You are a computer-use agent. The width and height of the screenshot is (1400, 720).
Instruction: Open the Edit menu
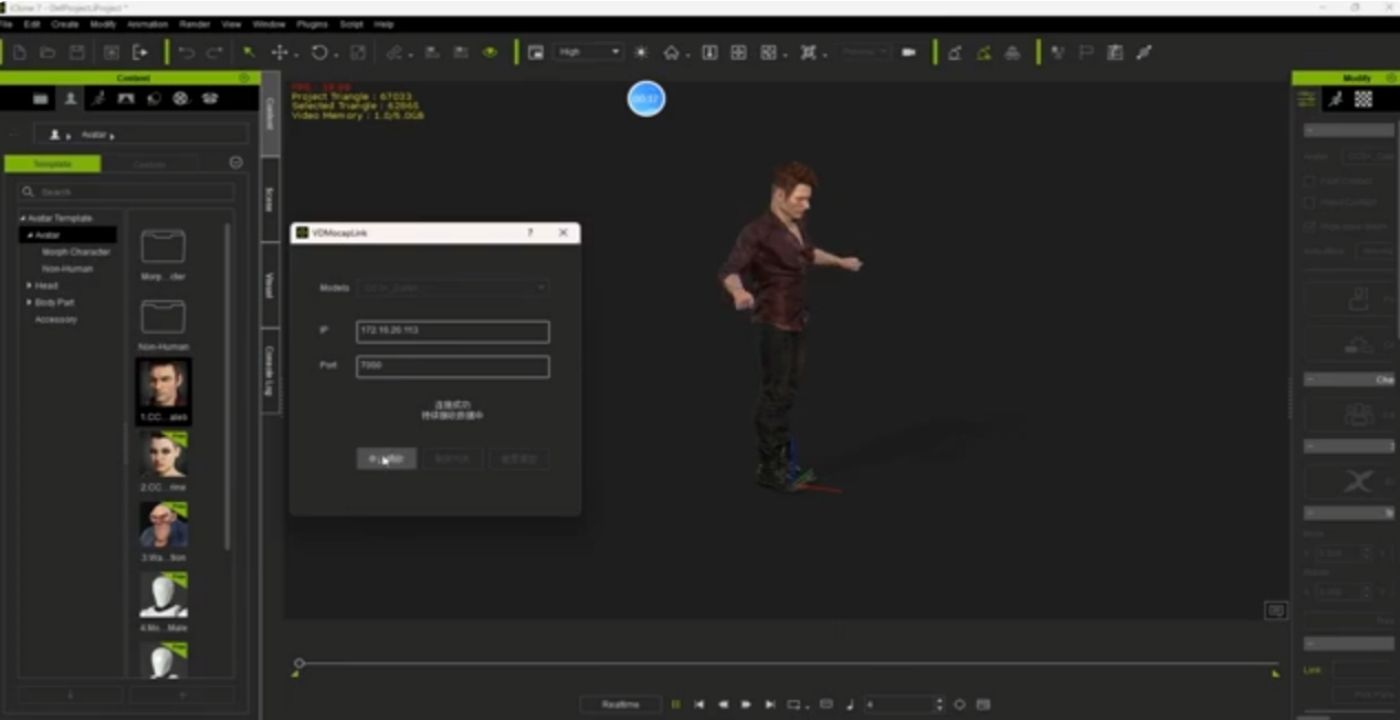32,24
